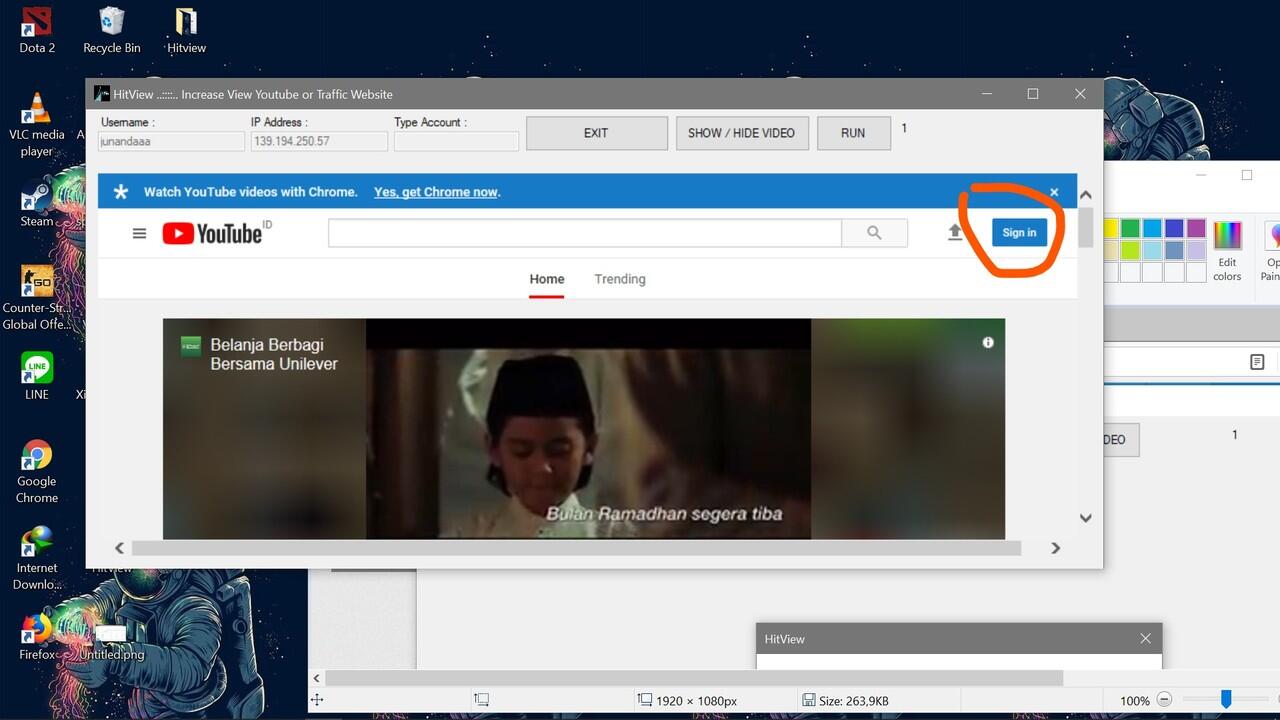
Task: Click the YouTube upload icon
Action: pyautogui.click(x=955, y=232)
